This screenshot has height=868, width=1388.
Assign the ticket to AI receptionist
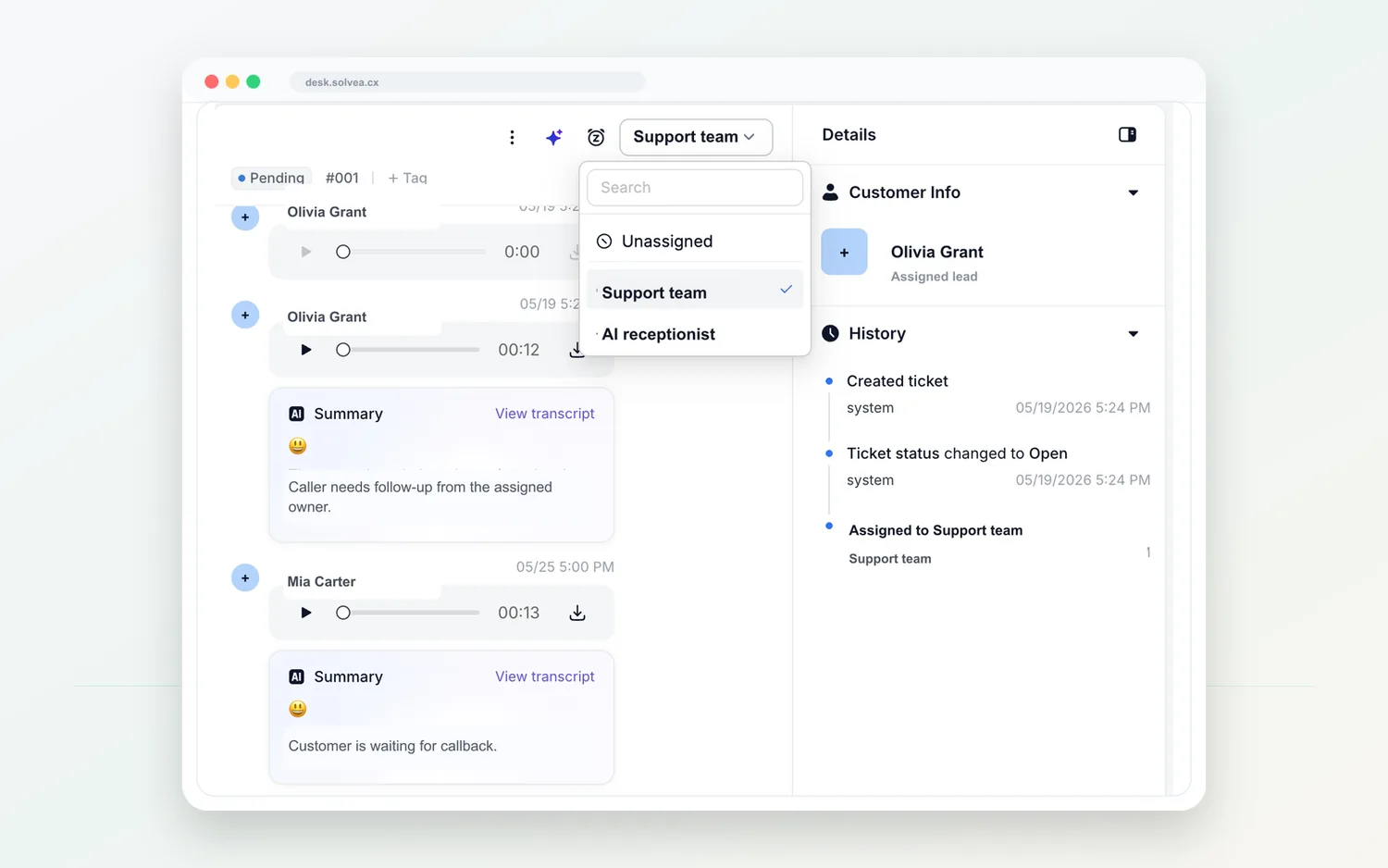coord(695,334)
